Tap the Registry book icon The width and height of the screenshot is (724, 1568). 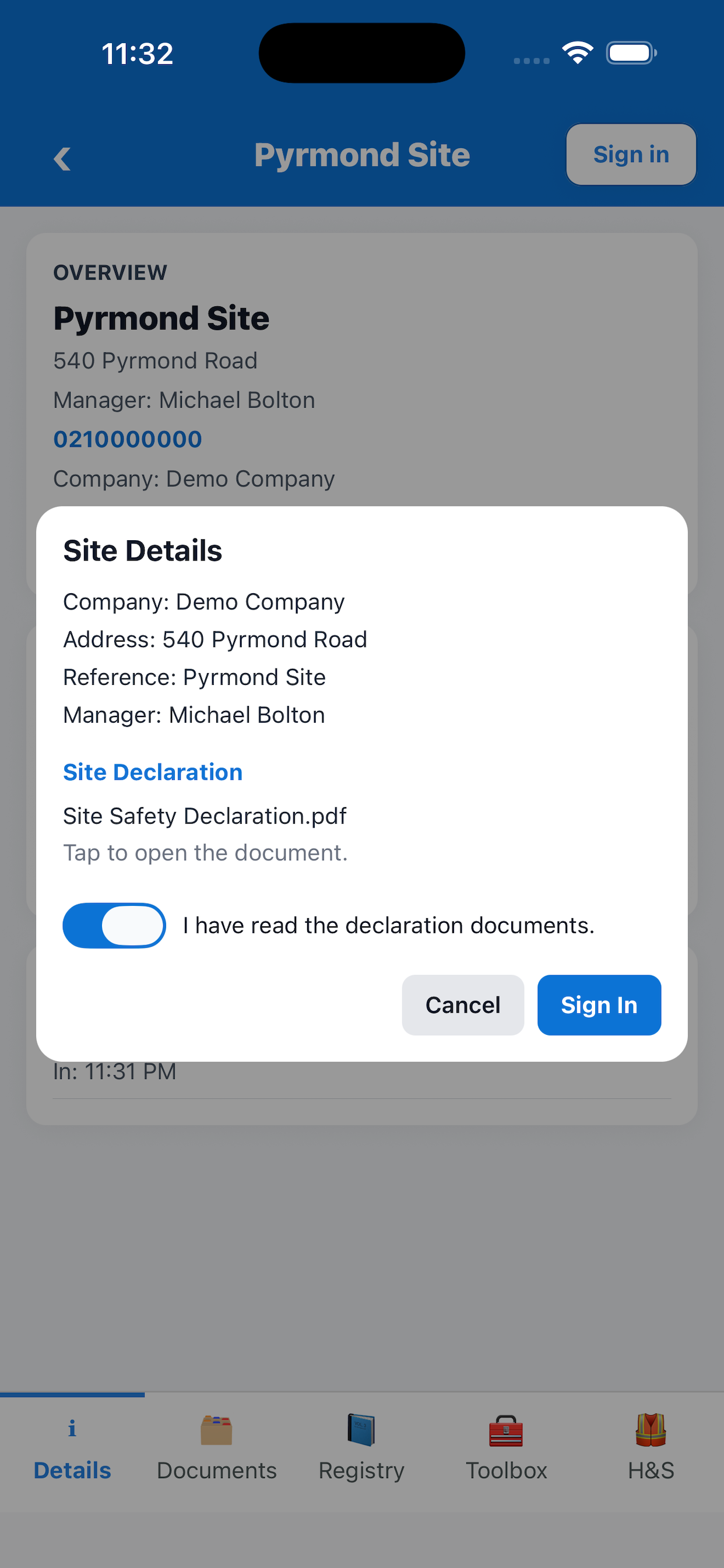pos(361,1430)
